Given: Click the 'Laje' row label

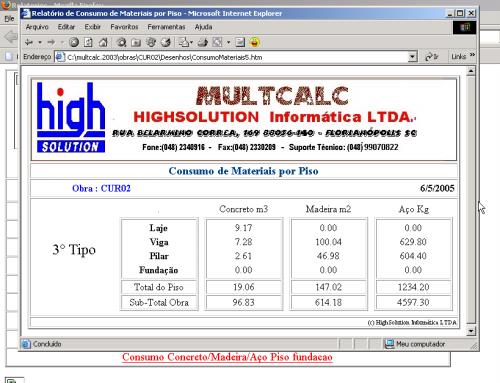Looking at the screenshot, I should (159, 228).
